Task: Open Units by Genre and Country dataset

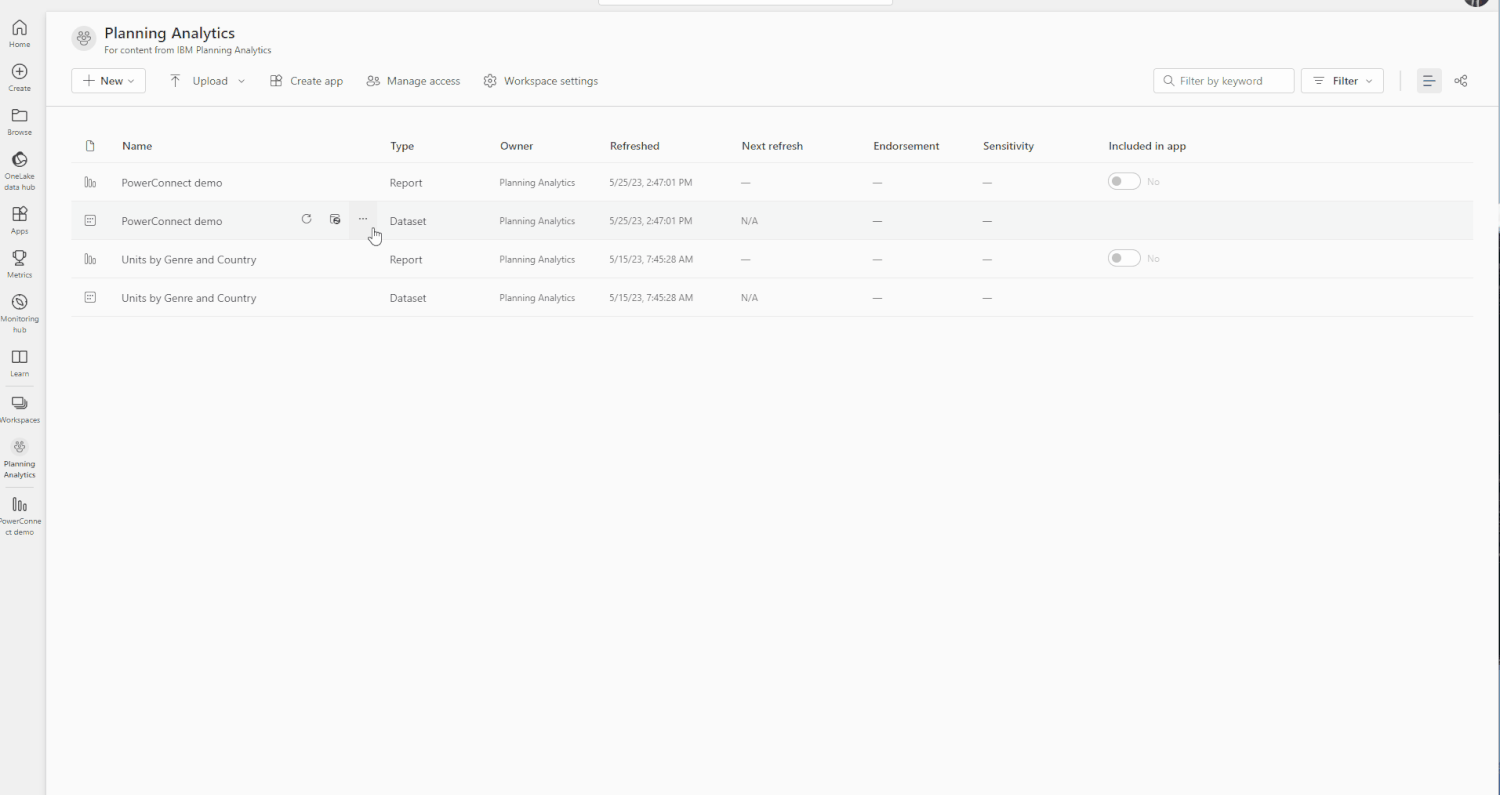Action: 189,298
